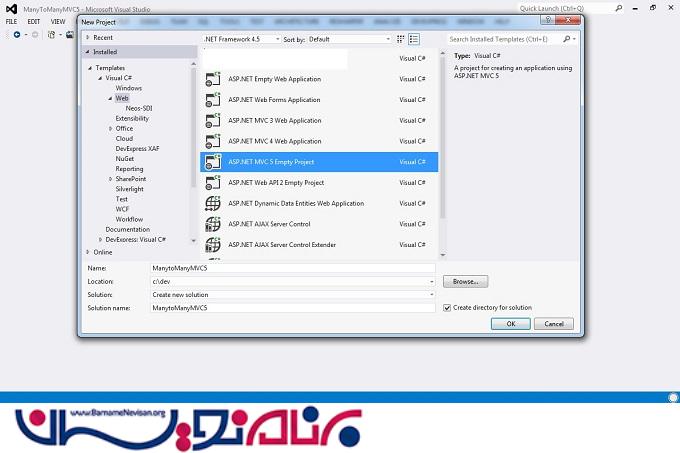
Task: Click the ASP.NET MVC 5 Empty Project icon
Action: [x=212, y=162]
